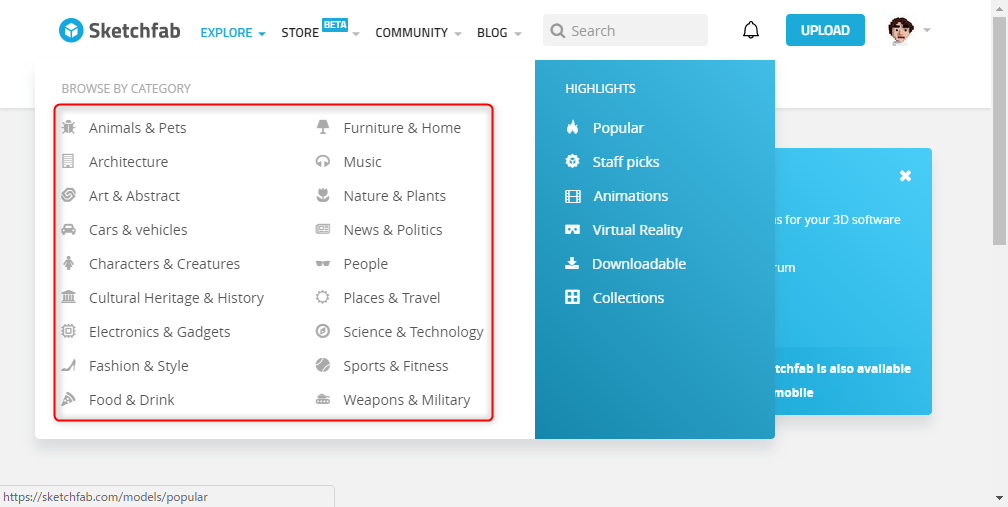Open the COMMUNITY menu label
This screenshot has width=1008, height=507.
point(411,32)
